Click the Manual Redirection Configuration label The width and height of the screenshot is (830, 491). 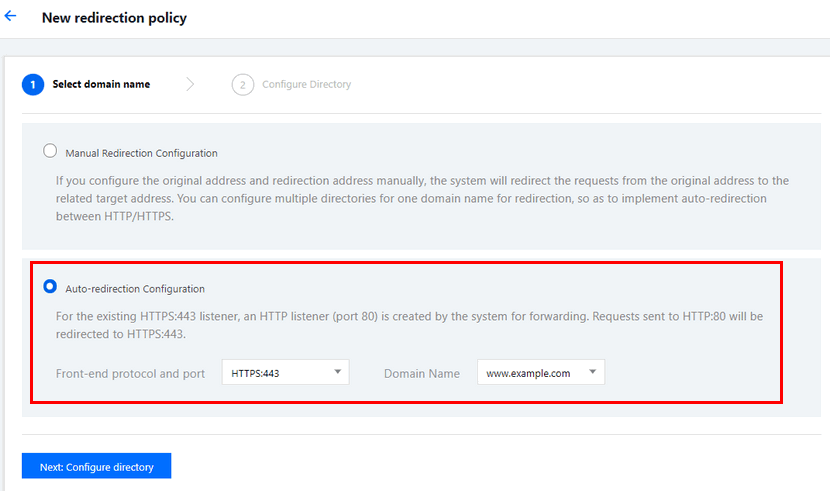141,153
